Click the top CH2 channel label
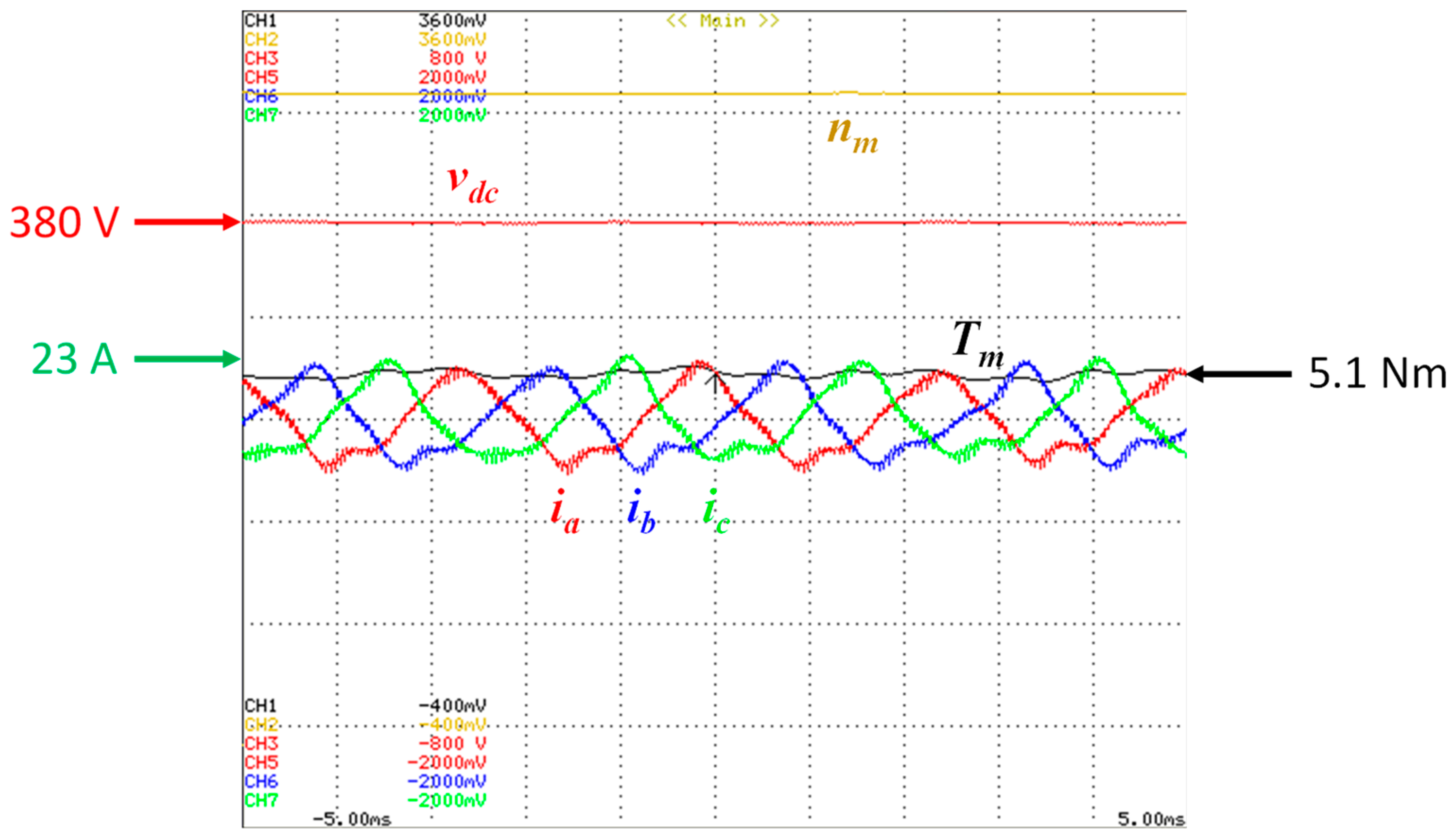Viewport: 1456px width, 840px height. (261, 40)
